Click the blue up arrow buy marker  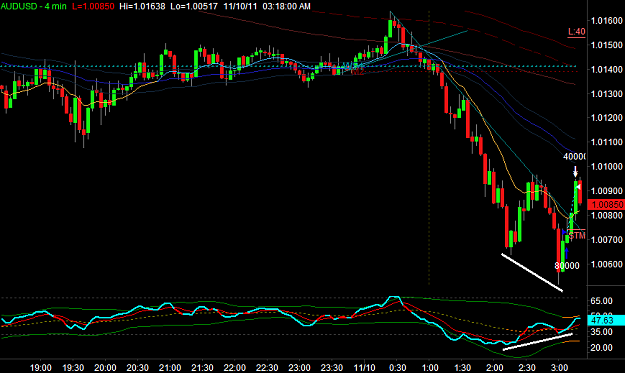pyautogui.click(x=566, y=252)
